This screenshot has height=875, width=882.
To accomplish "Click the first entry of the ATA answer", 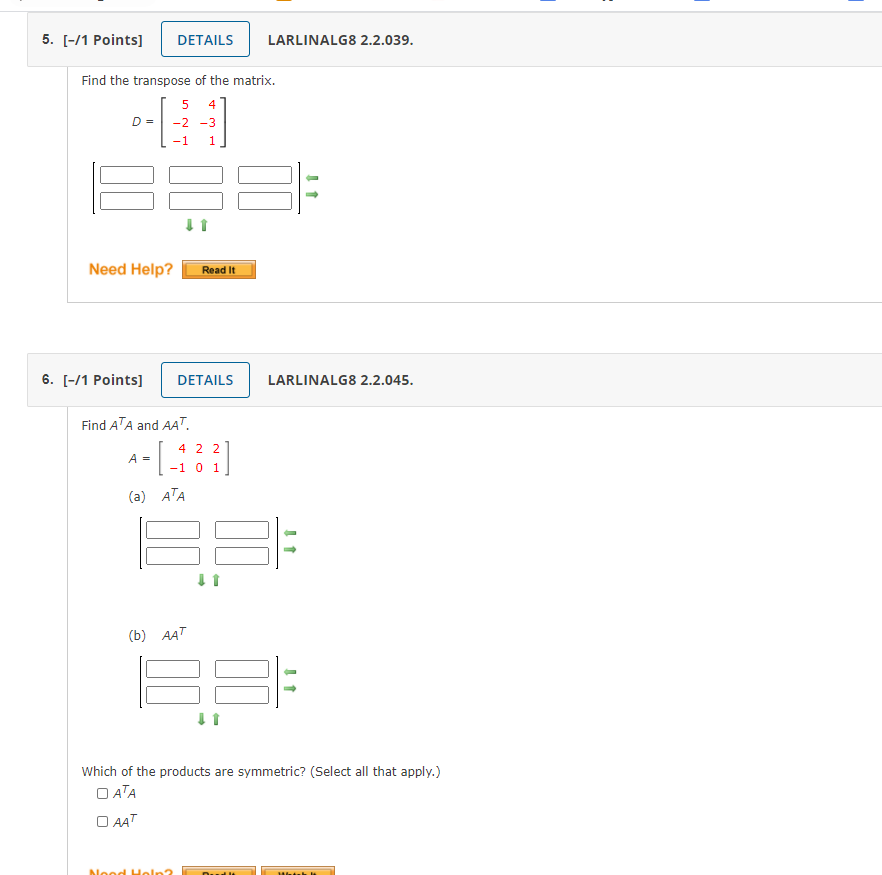I will point(172,529).
